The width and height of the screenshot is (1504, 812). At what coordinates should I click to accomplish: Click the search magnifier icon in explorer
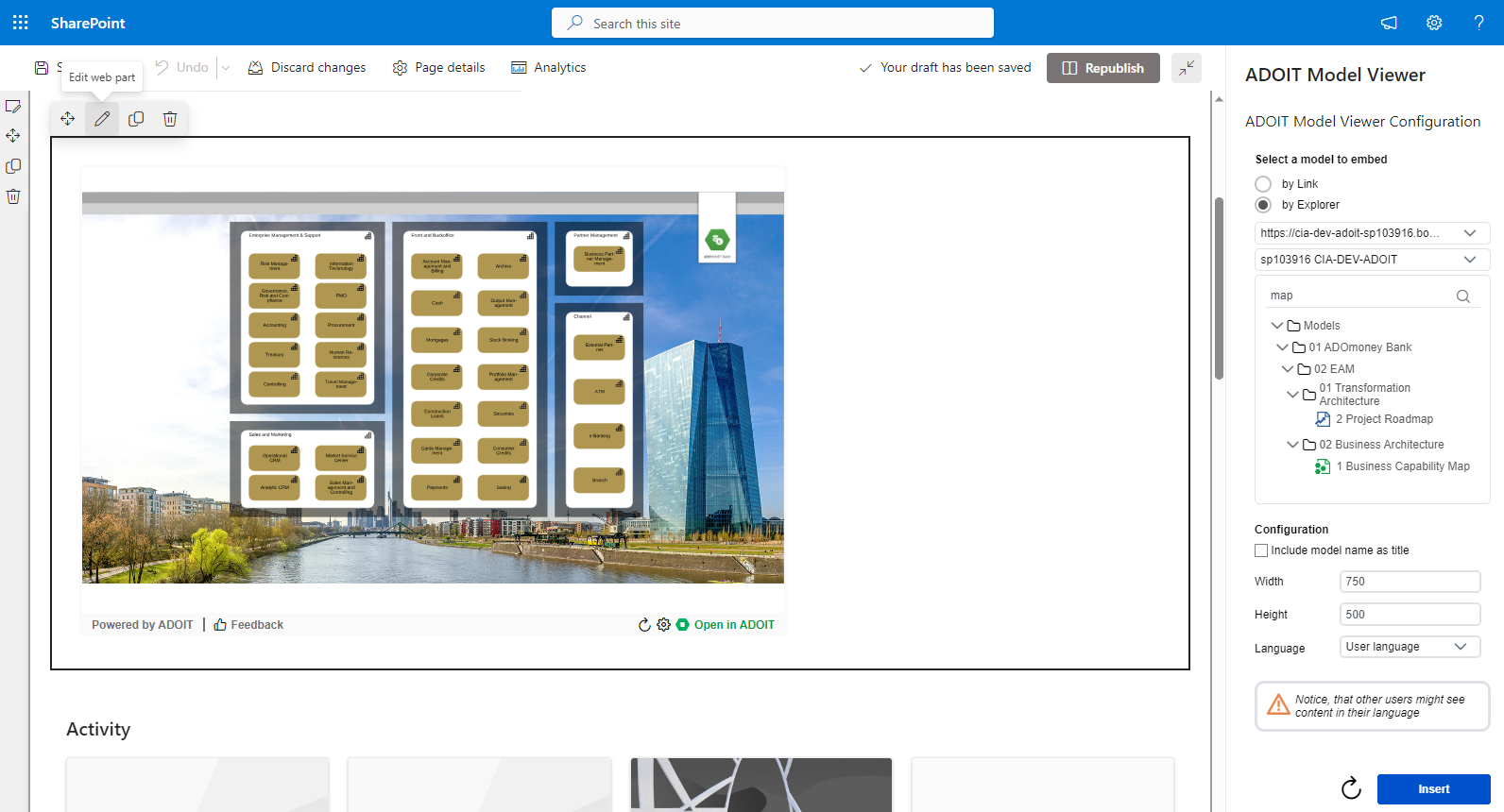point(1463,296)
